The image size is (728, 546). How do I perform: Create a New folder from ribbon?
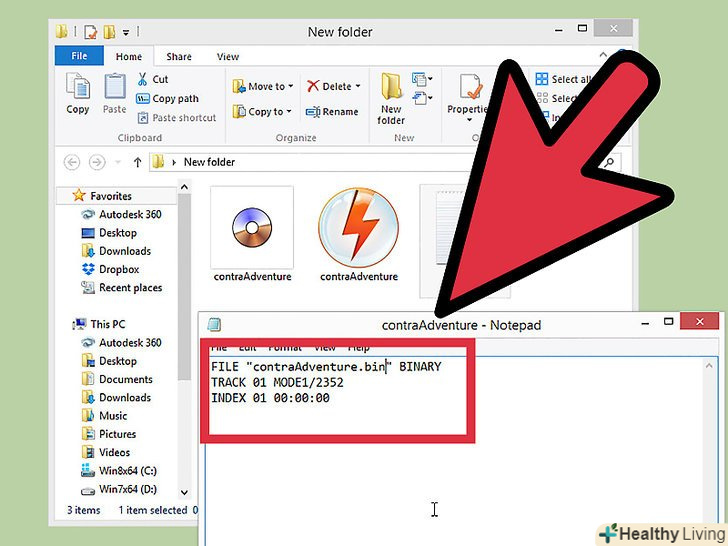[x=391, y=98]
